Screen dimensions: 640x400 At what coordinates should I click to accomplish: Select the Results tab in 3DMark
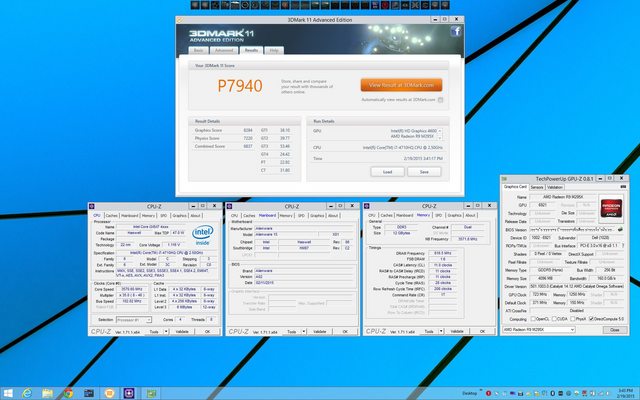pyautogui.click(x=251, y=50)
